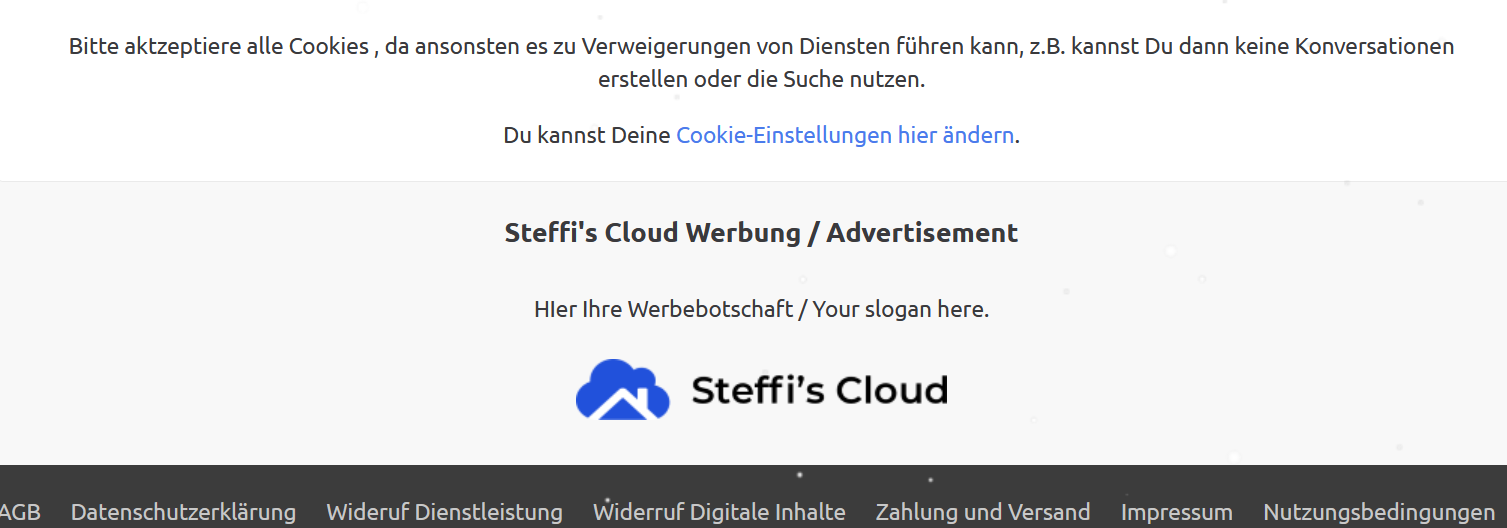Click the "HIer Ihre Werbebotschaft" text
The height and width of the screenshot is (528, 1507).
coord(663,309)
